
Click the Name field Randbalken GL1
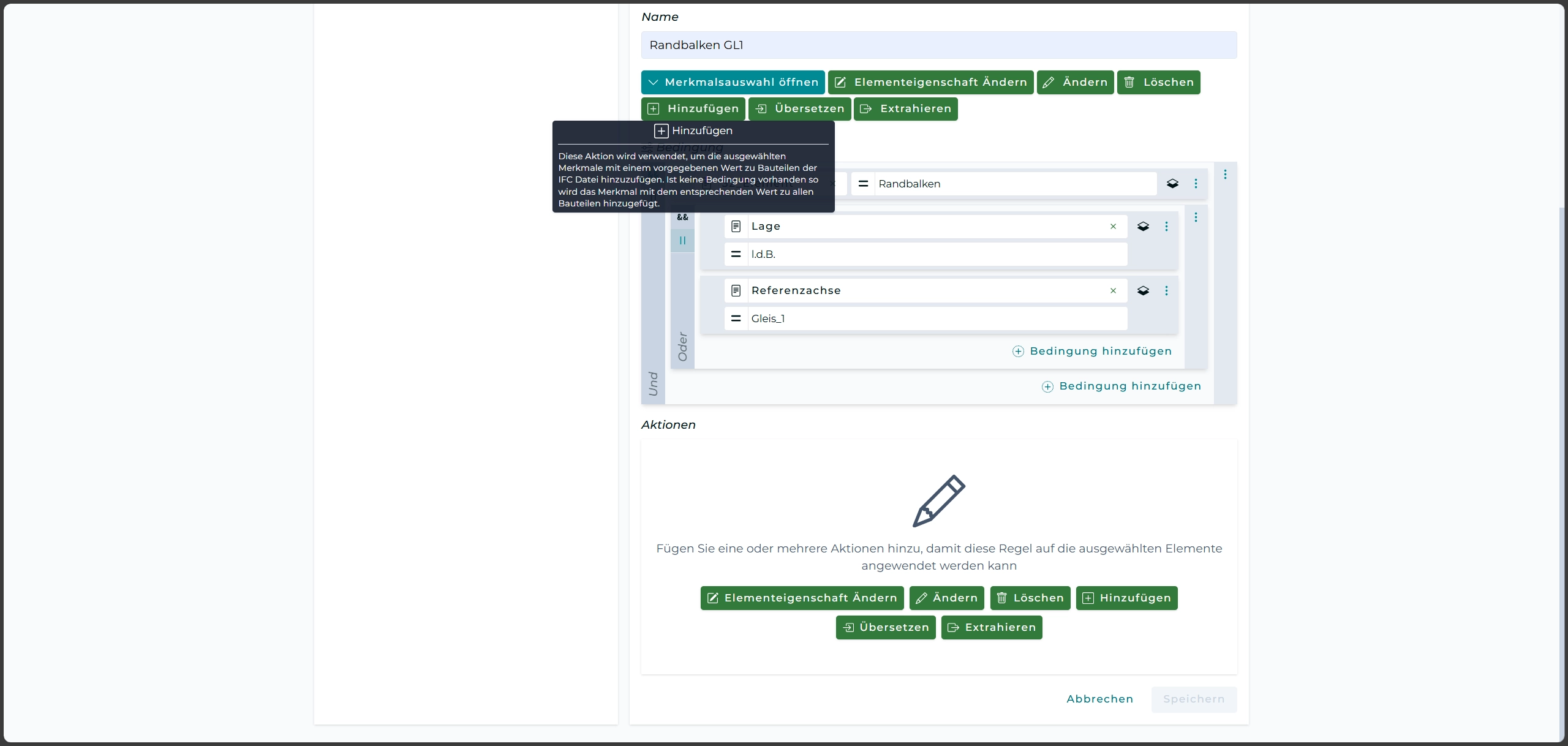938,45
